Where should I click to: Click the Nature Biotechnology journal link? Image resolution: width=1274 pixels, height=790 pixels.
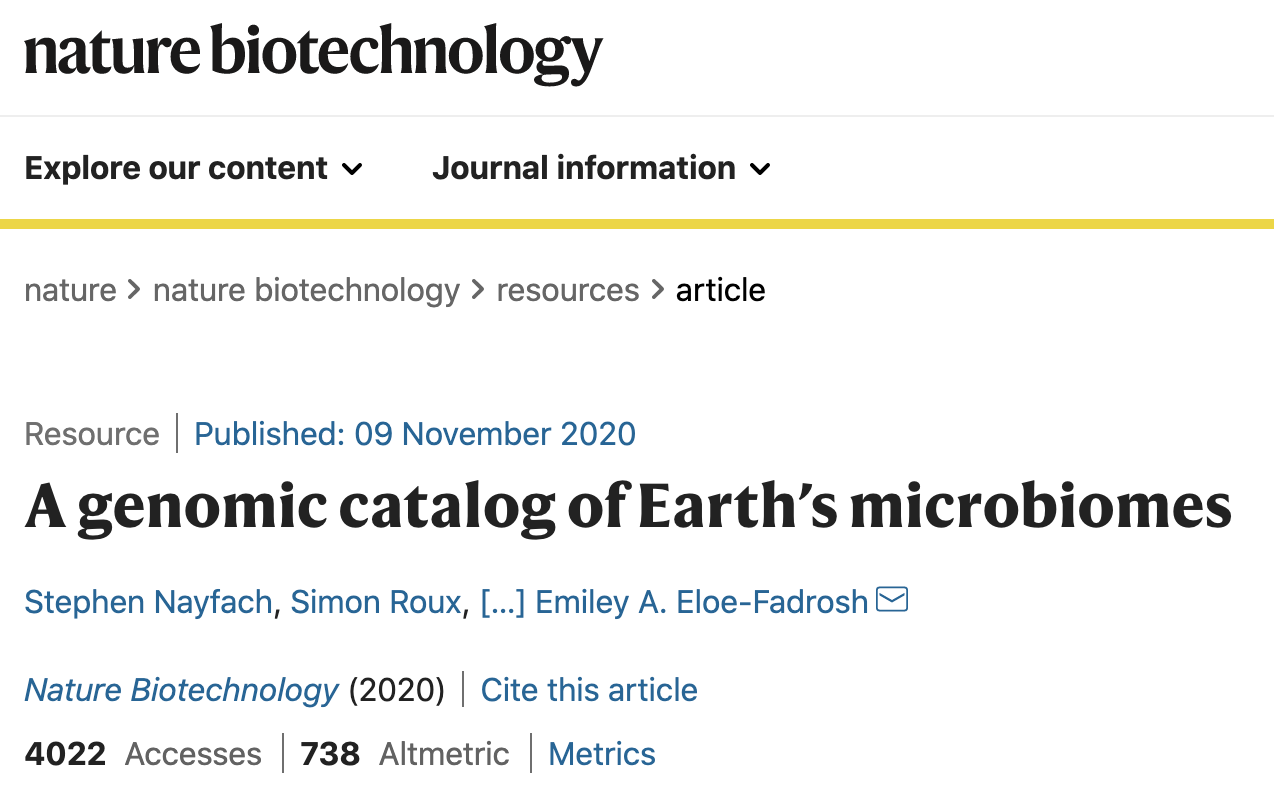tap(182, 690)
